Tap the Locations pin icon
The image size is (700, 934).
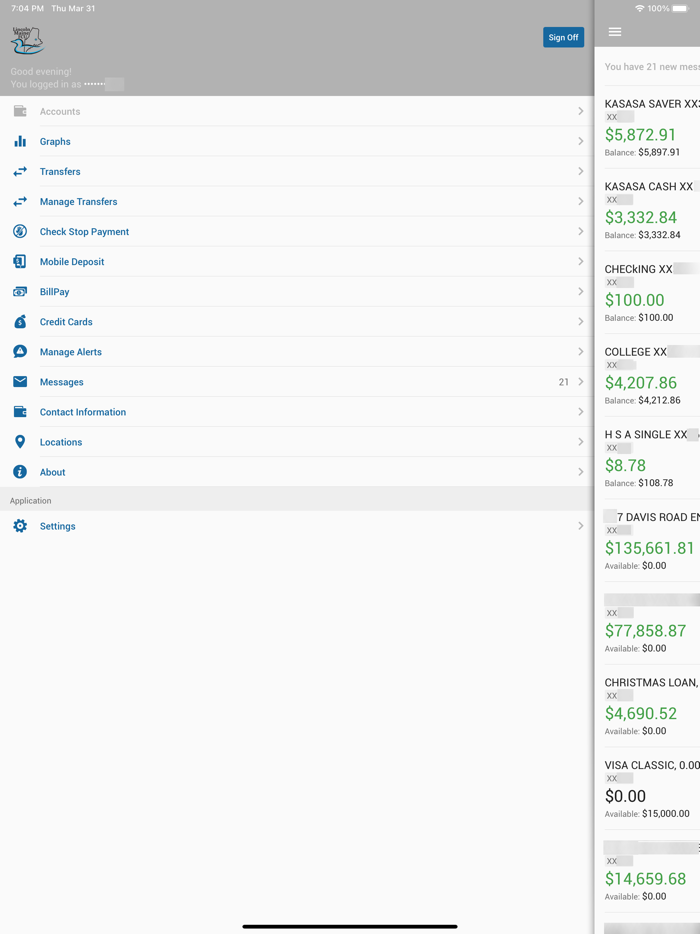click(x=20, y=442)
